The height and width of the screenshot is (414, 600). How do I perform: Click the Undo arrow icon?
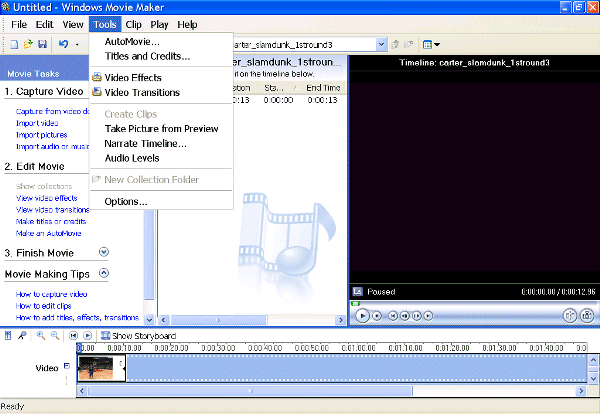click(63, 44)
